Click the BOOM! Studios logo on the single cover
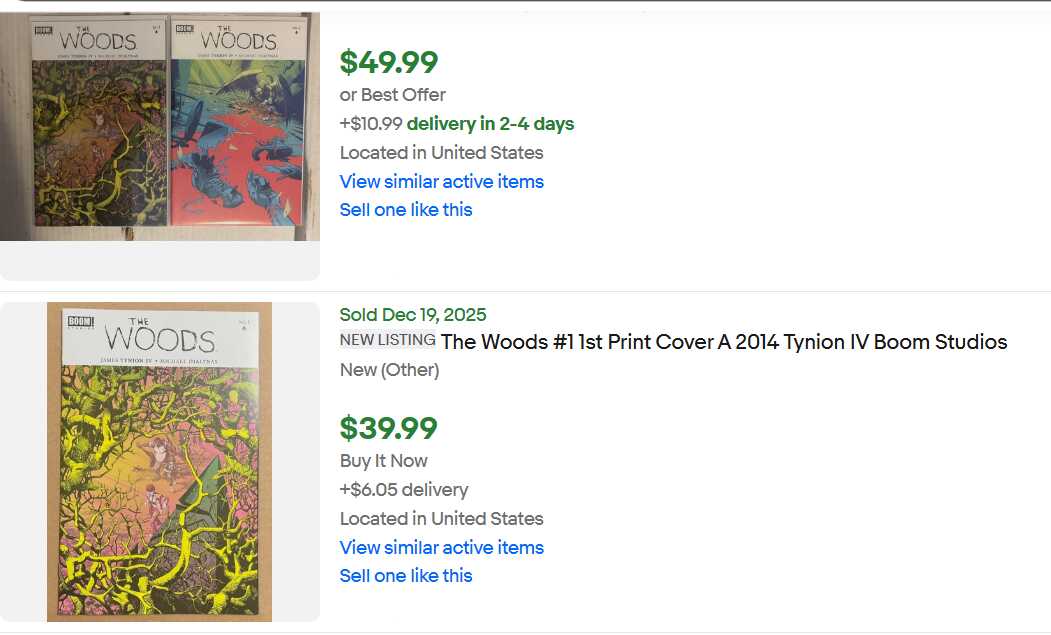 [x=81, y=322]
